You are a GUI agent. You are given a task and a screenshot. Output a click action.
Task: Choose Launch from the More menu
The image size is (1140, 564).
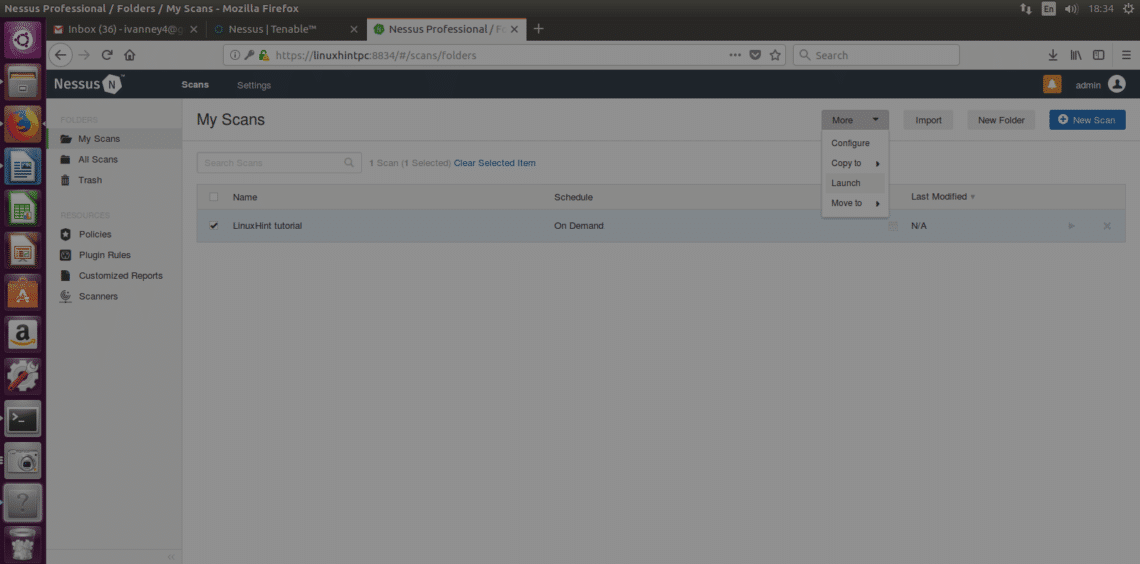click(855, 183)
